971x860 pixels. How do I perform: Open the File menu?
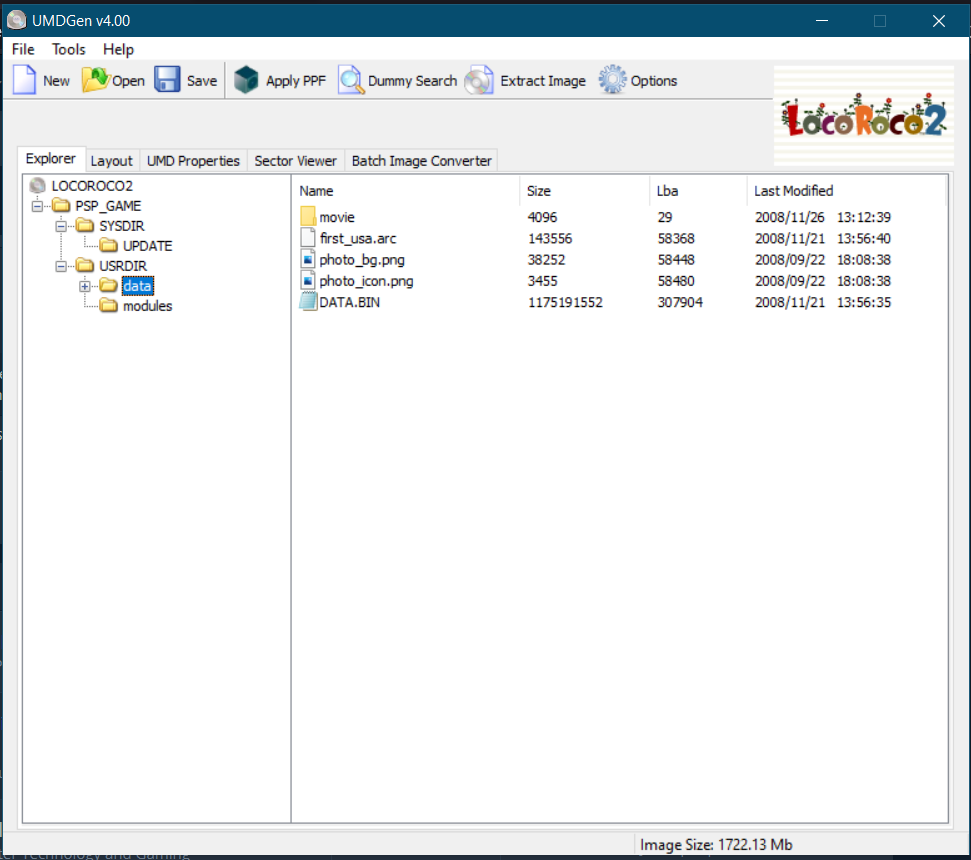(x=23, y=49)
